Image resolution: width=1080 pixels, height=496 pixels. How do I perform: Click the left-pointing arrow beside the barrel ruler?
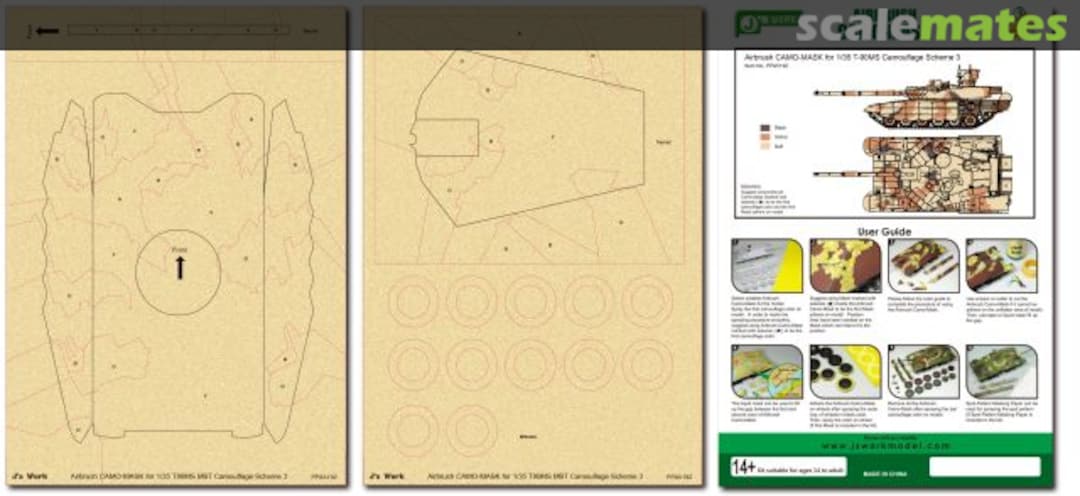44,31
